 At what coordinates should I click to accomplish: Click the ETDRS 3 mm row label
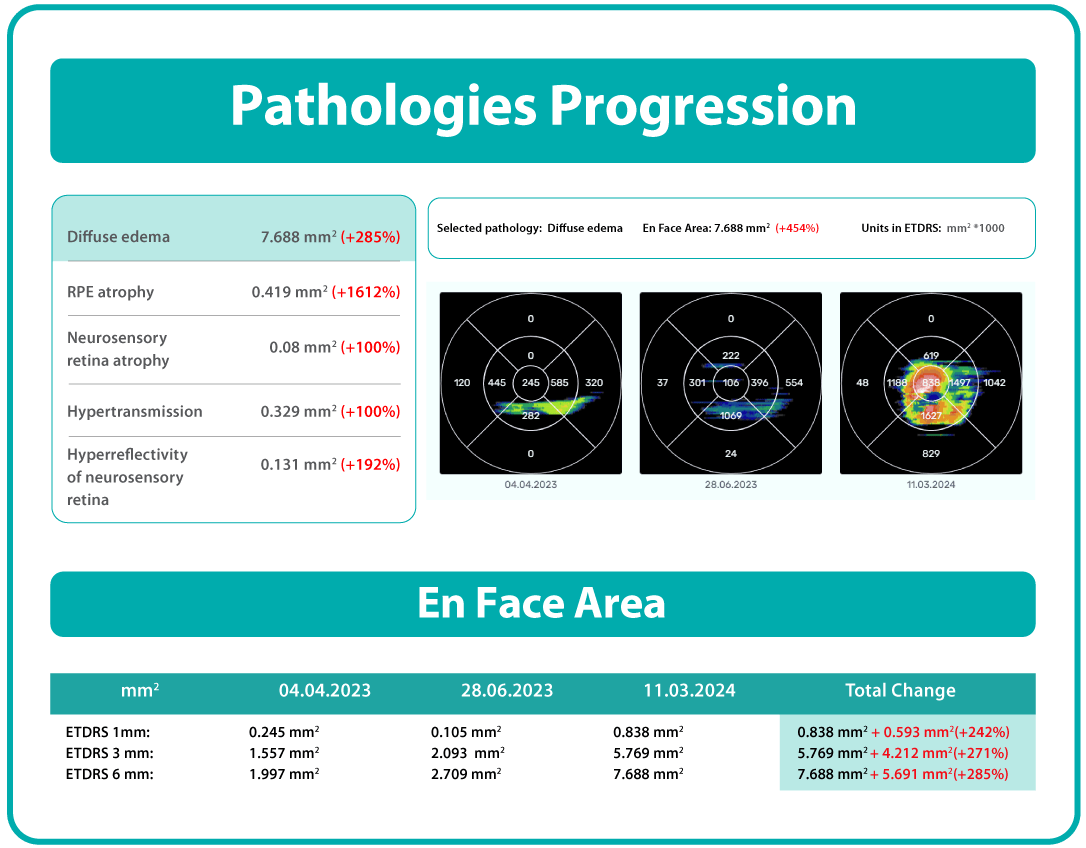click(x=109, y=753)
